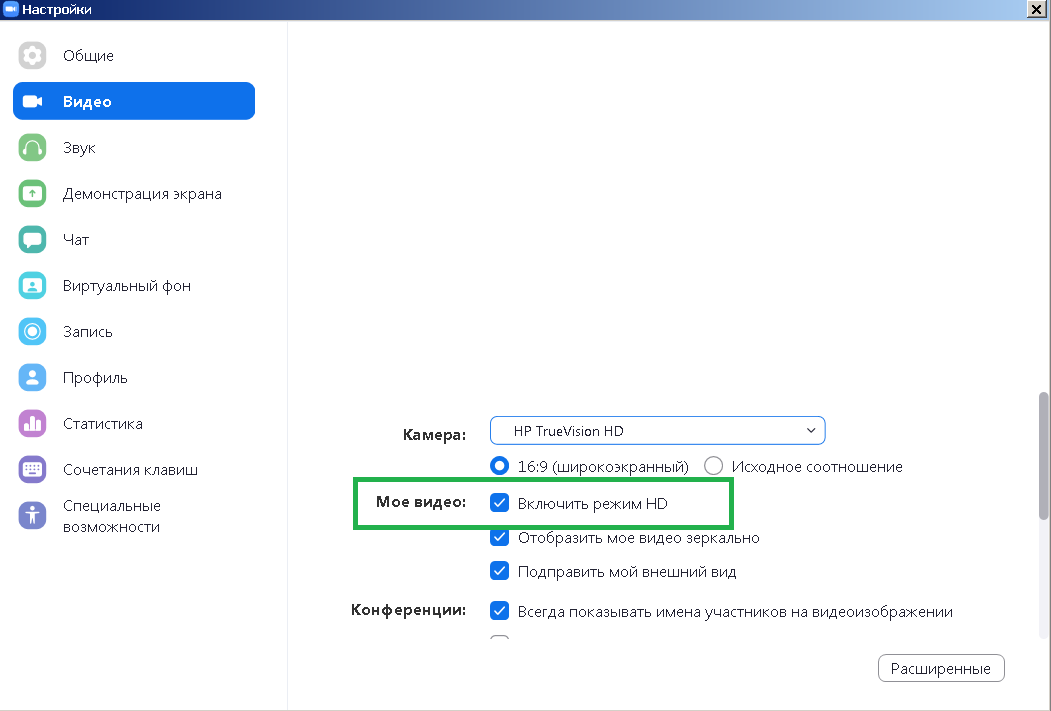
Task: Select the Звук headphones icon
Action: tap(33, 148)
